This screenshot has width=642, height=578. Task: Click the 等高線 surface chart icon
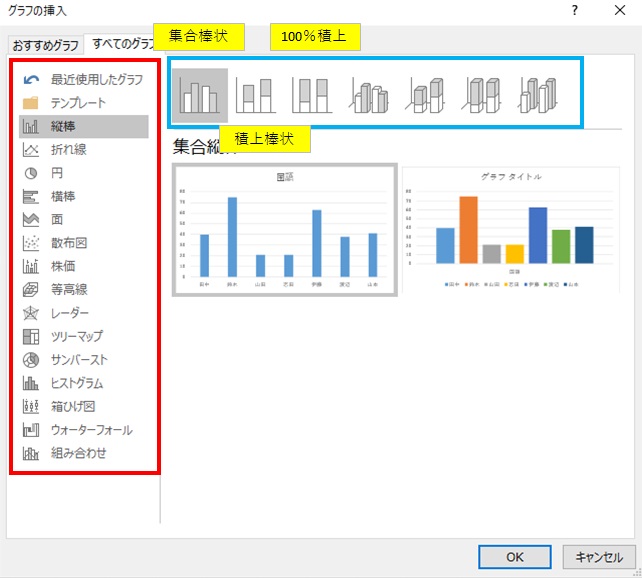click(x=31, y=290)
